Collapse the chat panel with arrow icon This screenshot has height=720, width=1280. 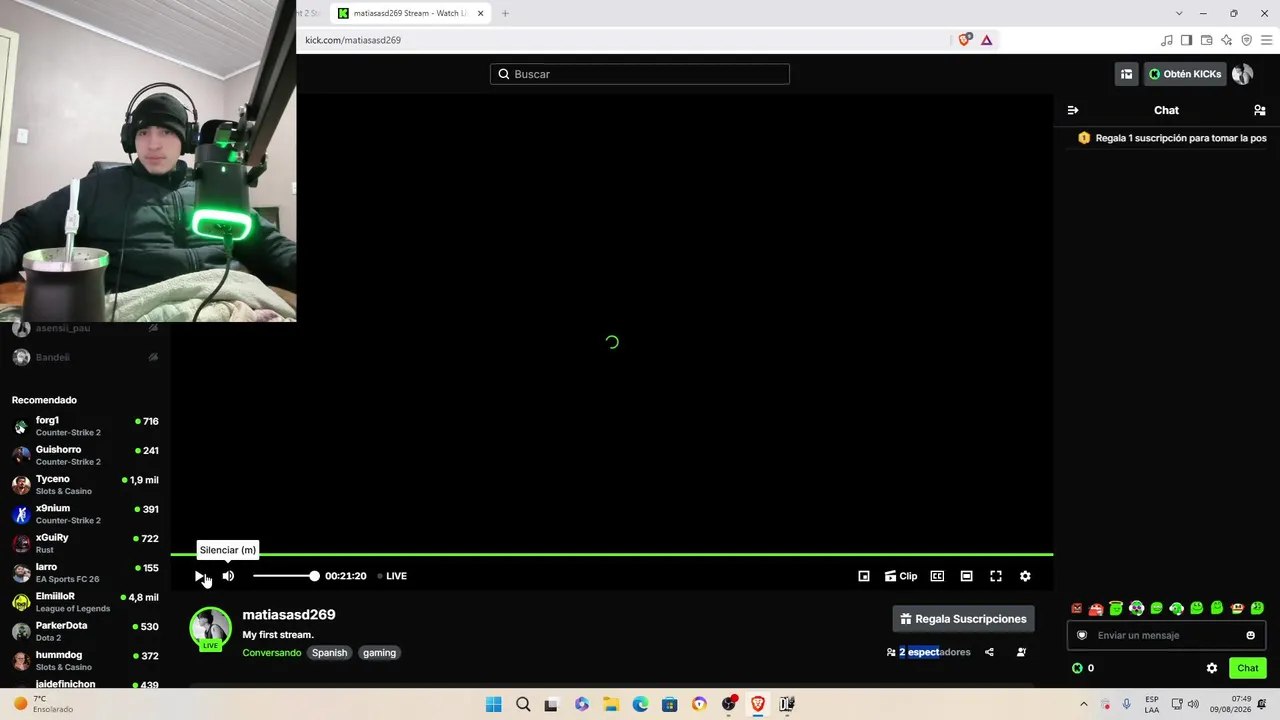point(1073,110)
